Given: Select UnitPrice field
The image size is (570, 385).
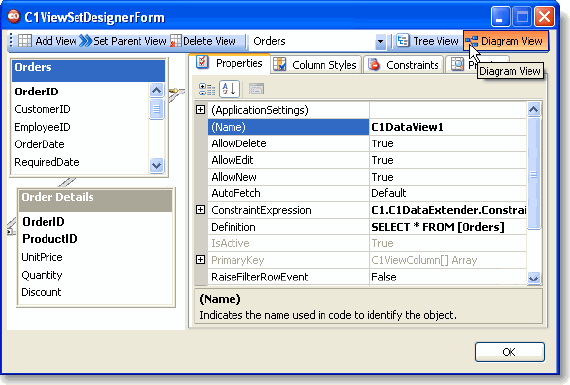Looking at the screenshot, I should 42,257.
